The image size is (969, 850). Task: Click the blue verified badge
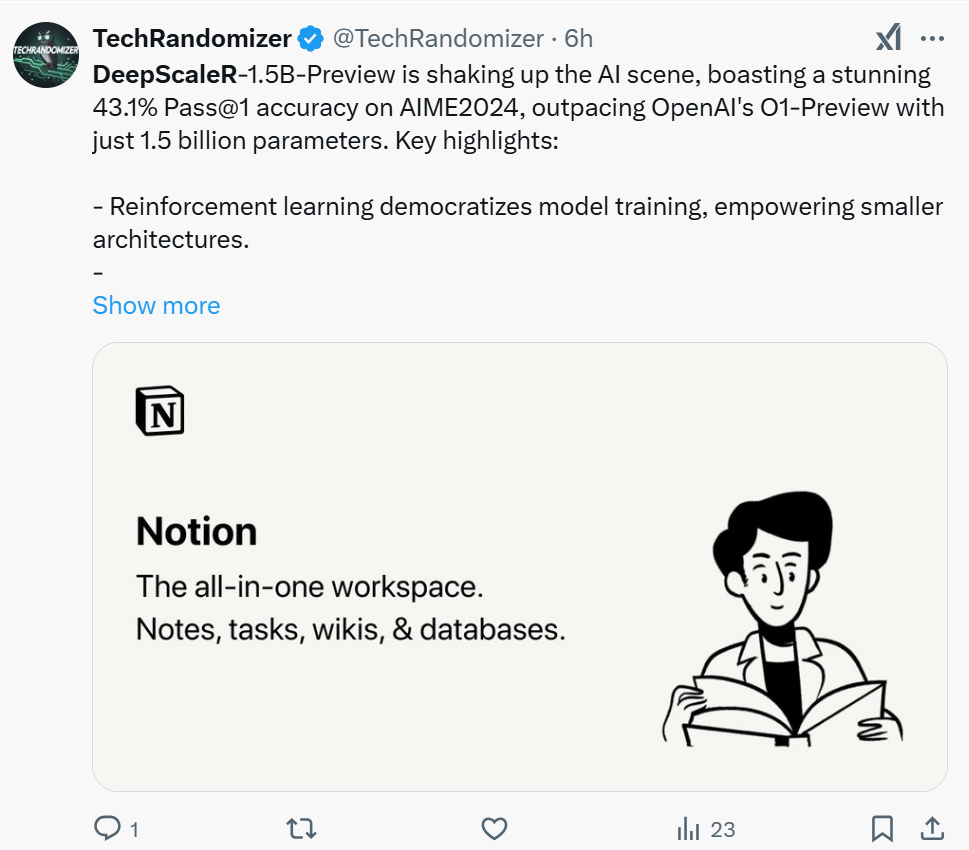pos(310,39)
